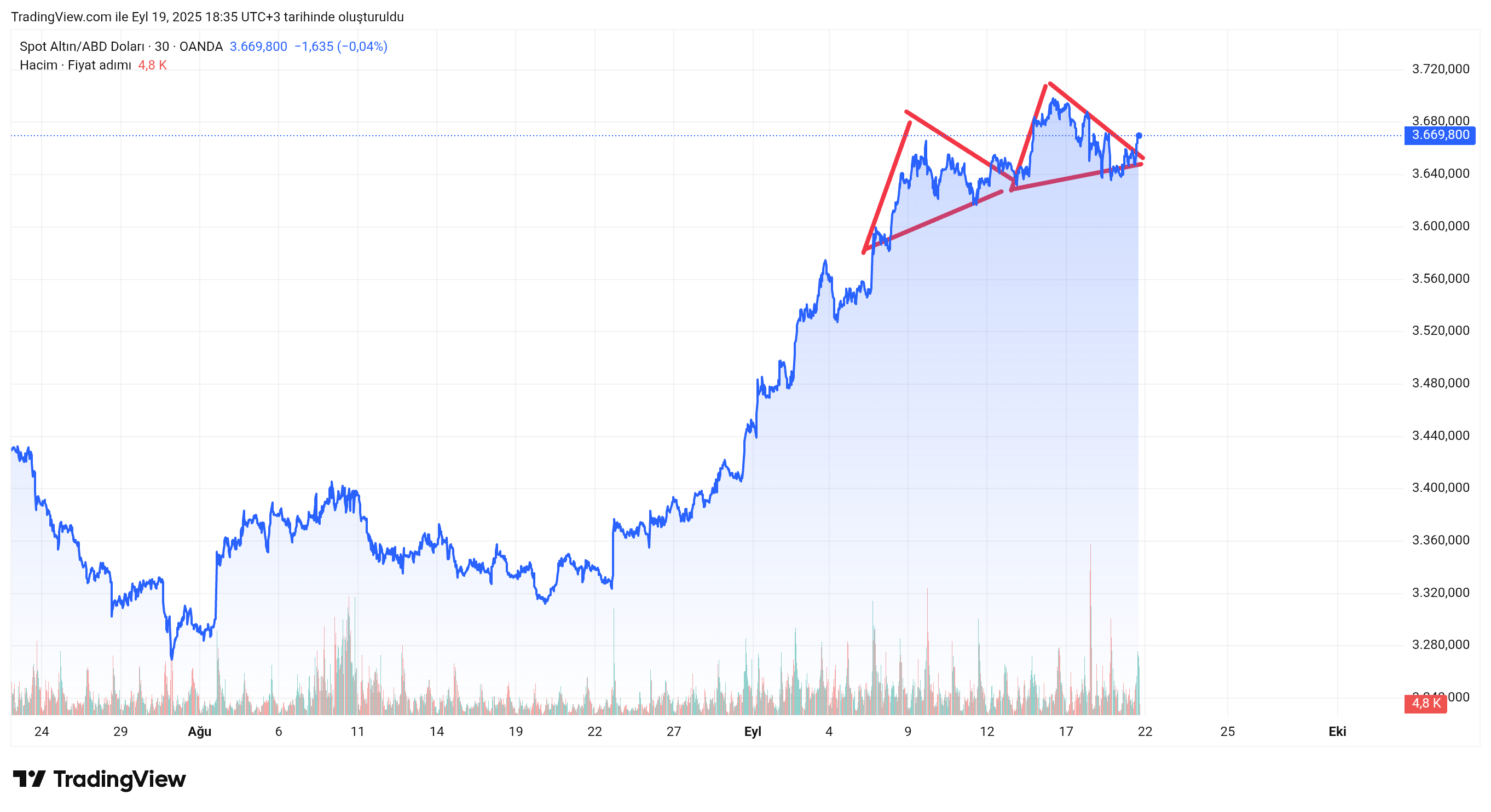
Task: Click the Eki month label on time axis
Action: (x=1337, y=732)
